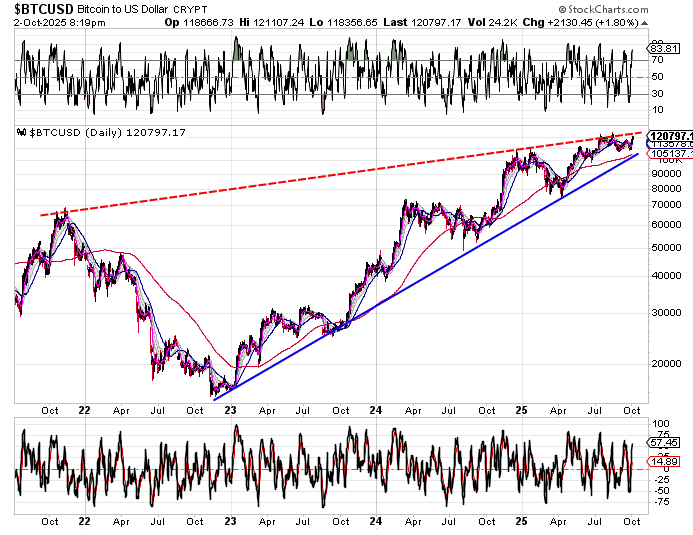
Task: Select the '23' year marker on time axis
Action: coord(229,409)
